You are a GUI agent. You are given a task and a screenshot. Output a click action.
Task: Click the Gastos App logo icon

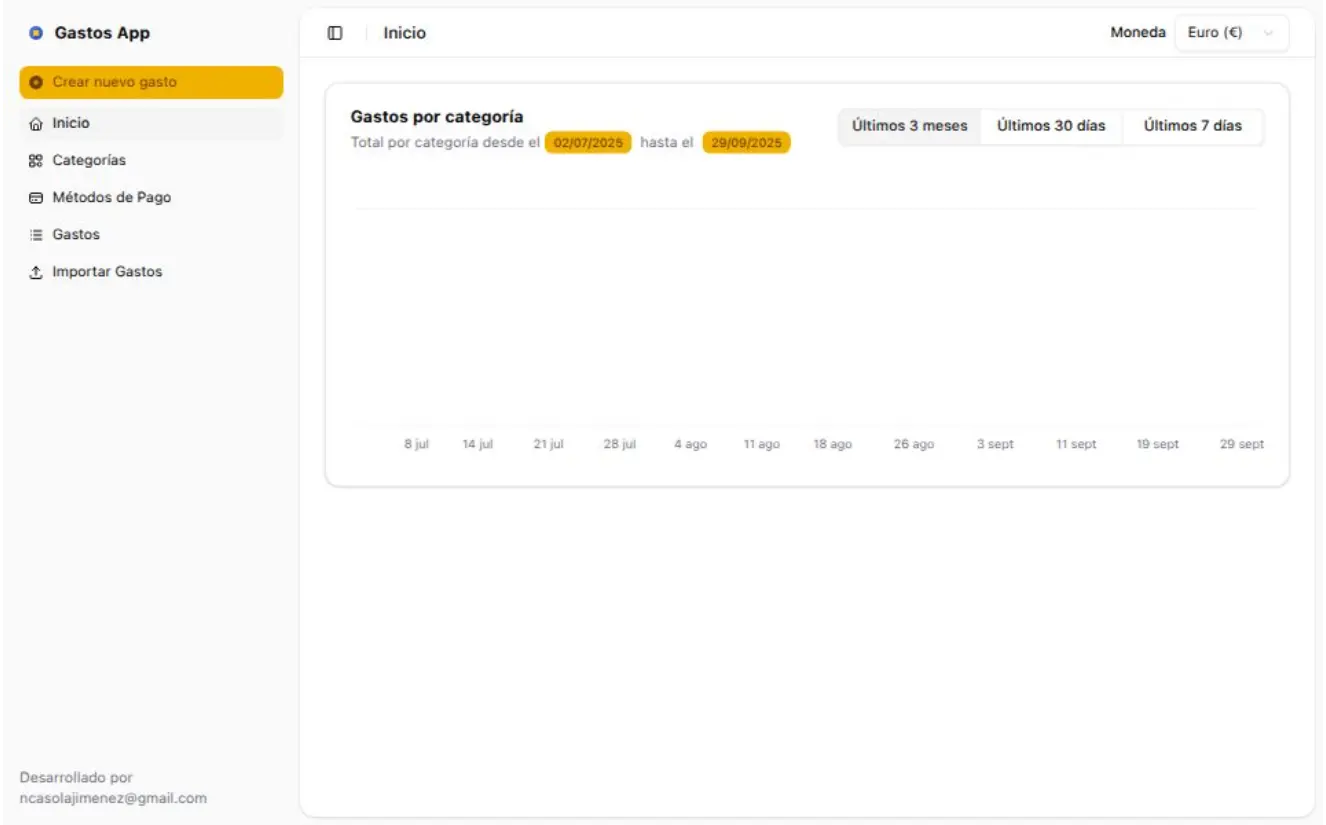click(36, 33)
